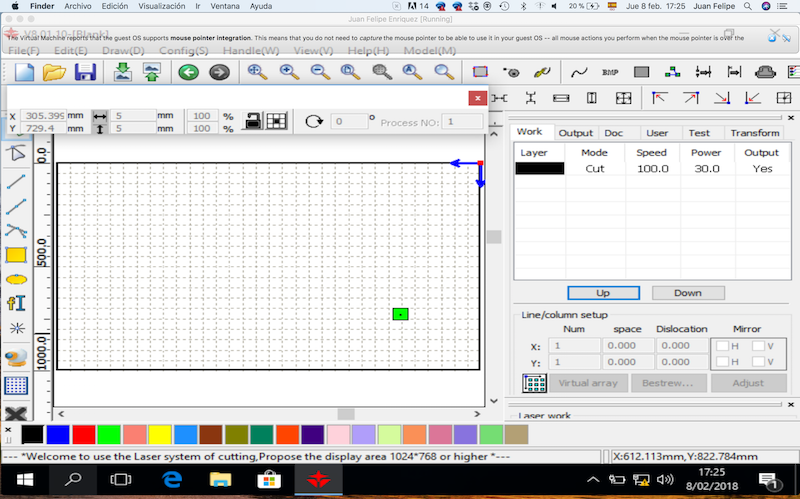Screen dimensions: 800x499
Task: Click the Down button
Action: (688, 293)
